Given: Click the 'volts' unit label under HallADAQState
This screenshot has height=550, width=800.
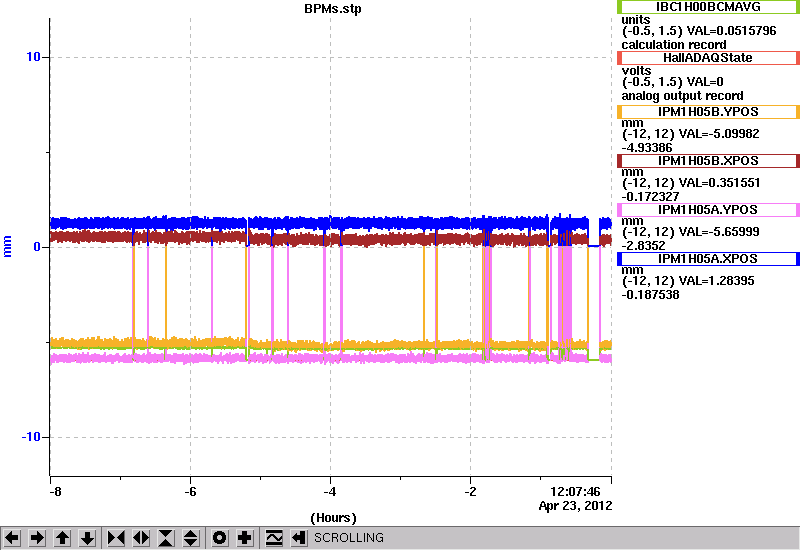Looking at the screenshot, I should [636, 71].
